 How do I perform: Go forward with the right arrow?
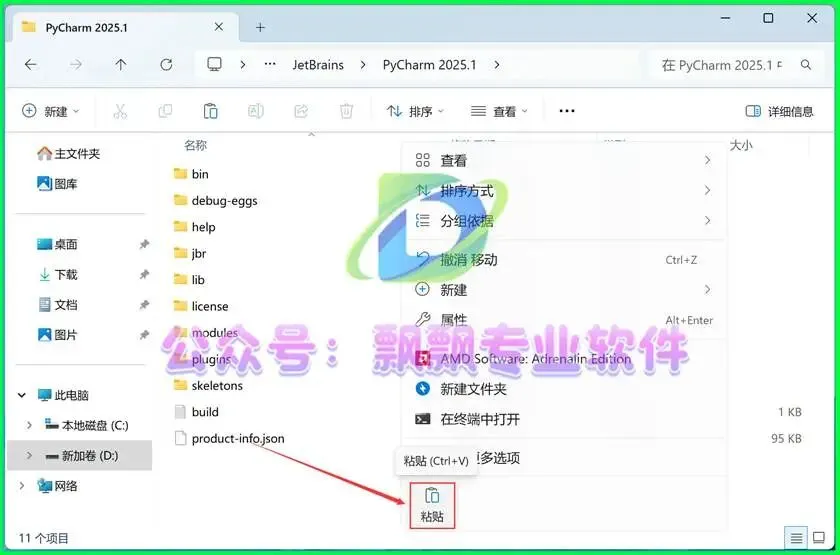click(x=76, y=65)
